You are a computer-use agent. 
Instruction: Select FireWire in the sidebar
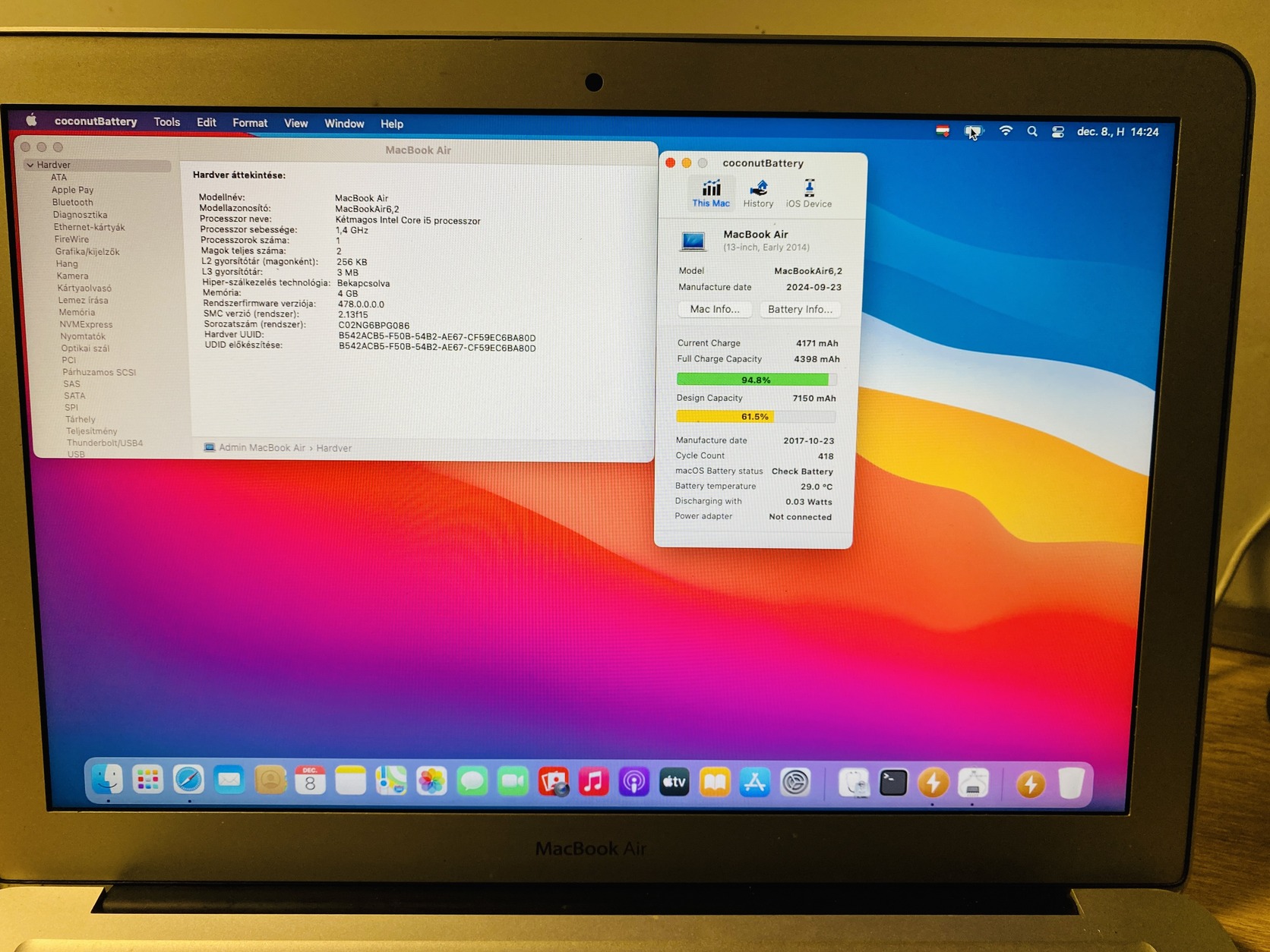tap(71, 239)
